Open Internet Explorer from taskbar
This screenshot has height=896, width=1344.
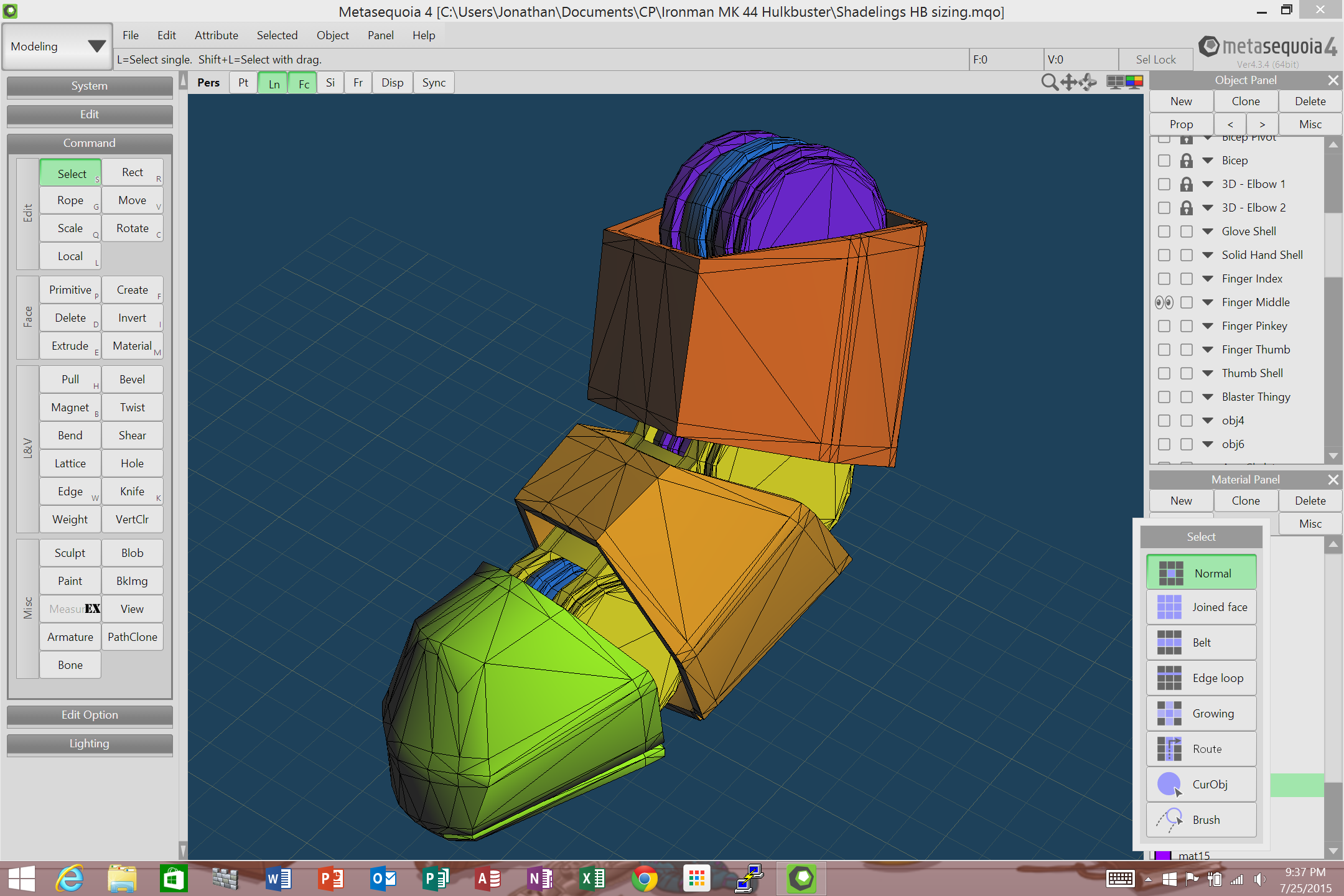(70, 879)
